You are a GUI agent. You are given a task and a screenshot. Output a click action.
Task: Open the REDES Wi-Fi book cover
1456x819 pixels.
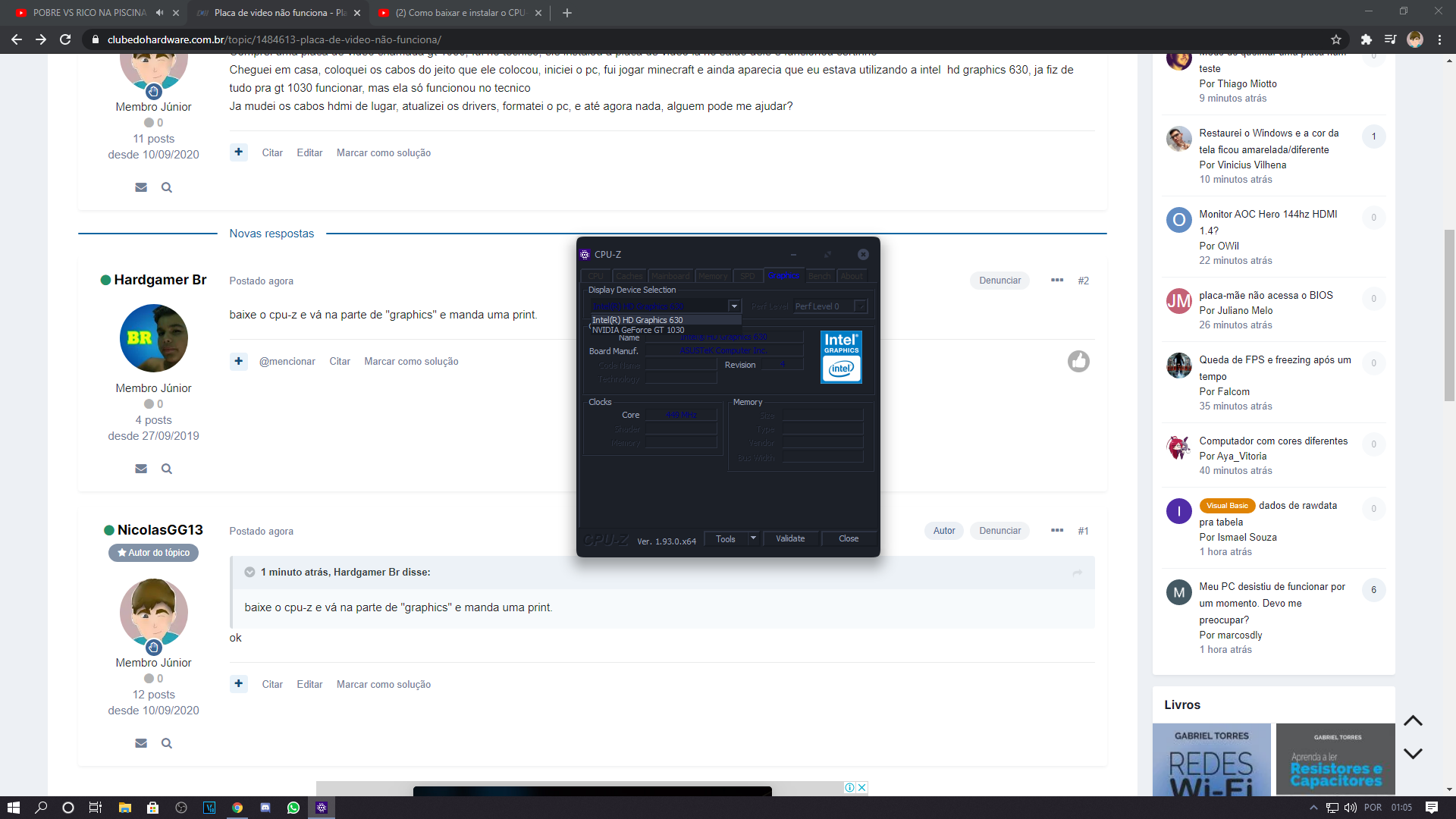pyautogui.click(x=1212, y=760)
